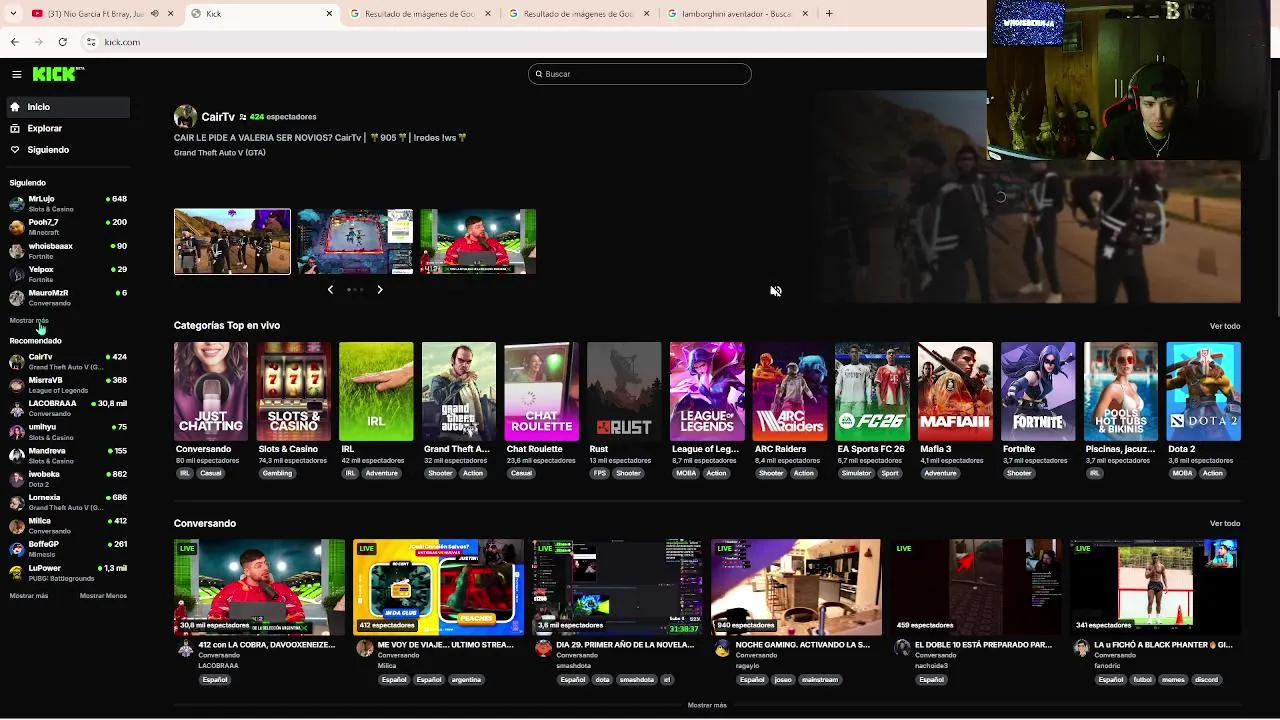Close the Kick browser tab
The image size is (1280, 720).
coord(329,14)
